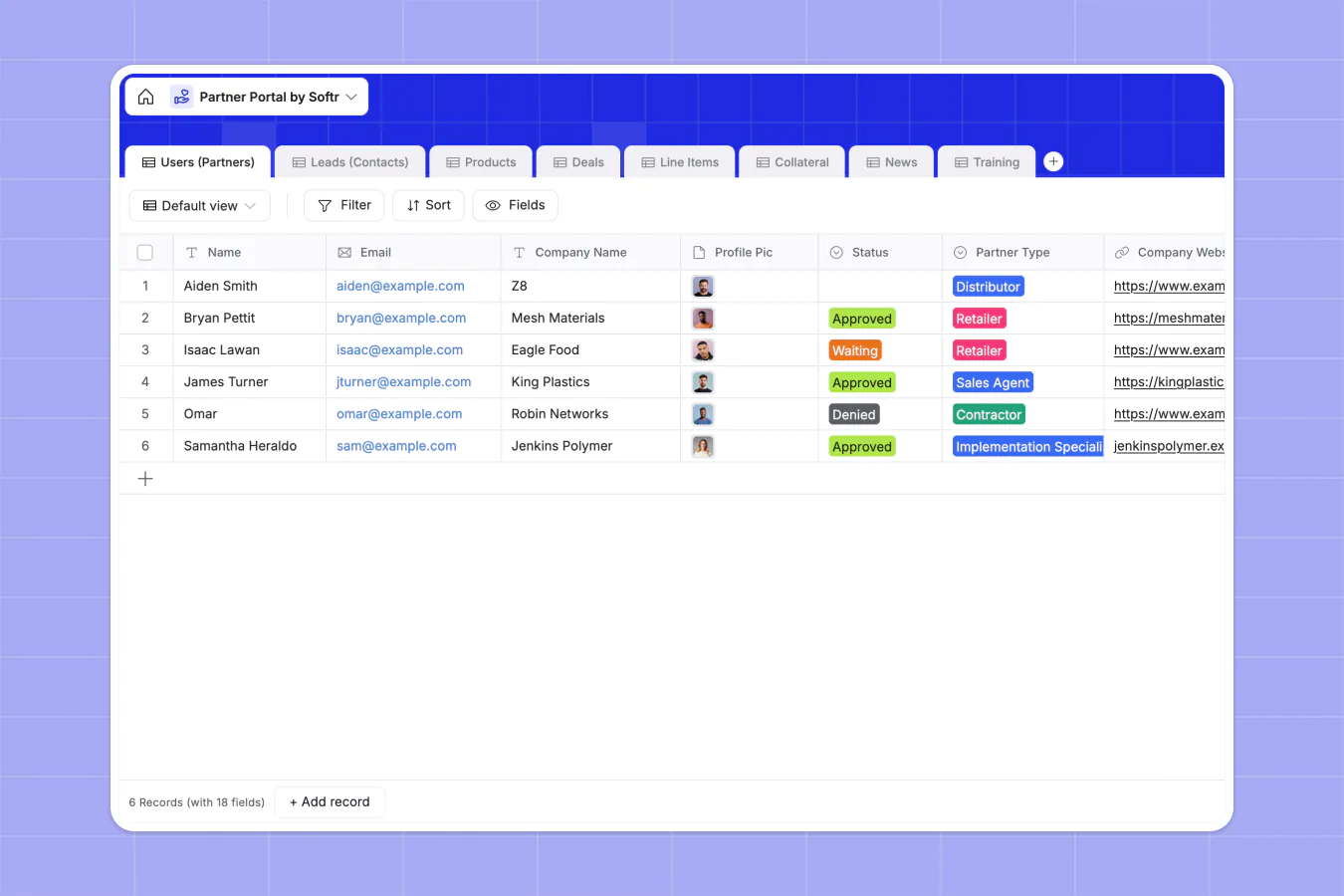Switch to the Deals tab
Viewport: 1344px width, 896px height.
tap(577, 161)
